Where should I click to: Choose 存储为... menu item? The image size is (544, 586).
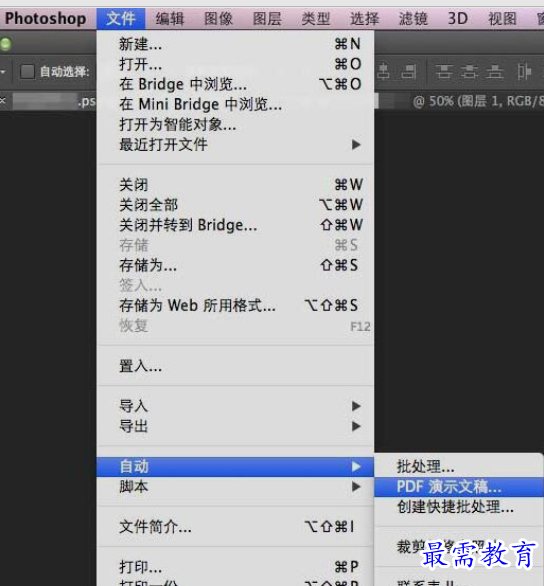235,265
